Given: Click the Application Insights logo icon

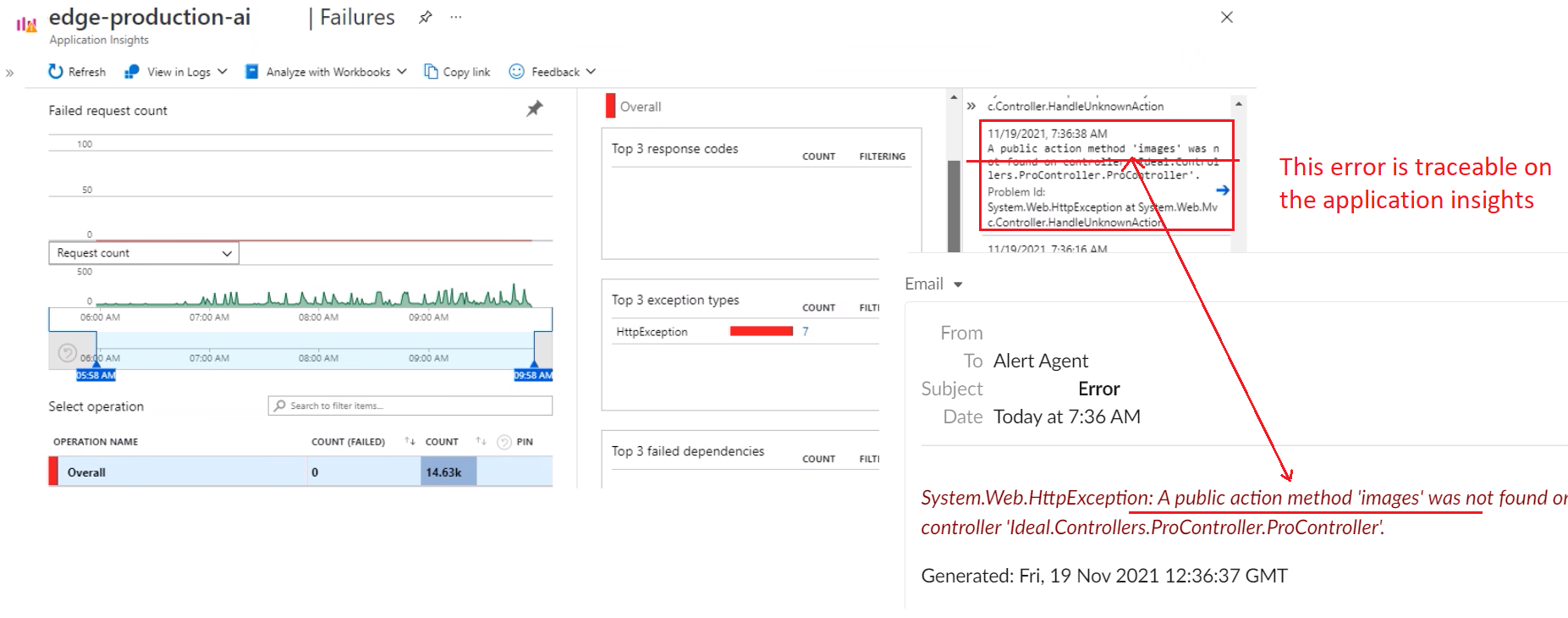Looking at the screenshot, I should click(x=26, y=25).
